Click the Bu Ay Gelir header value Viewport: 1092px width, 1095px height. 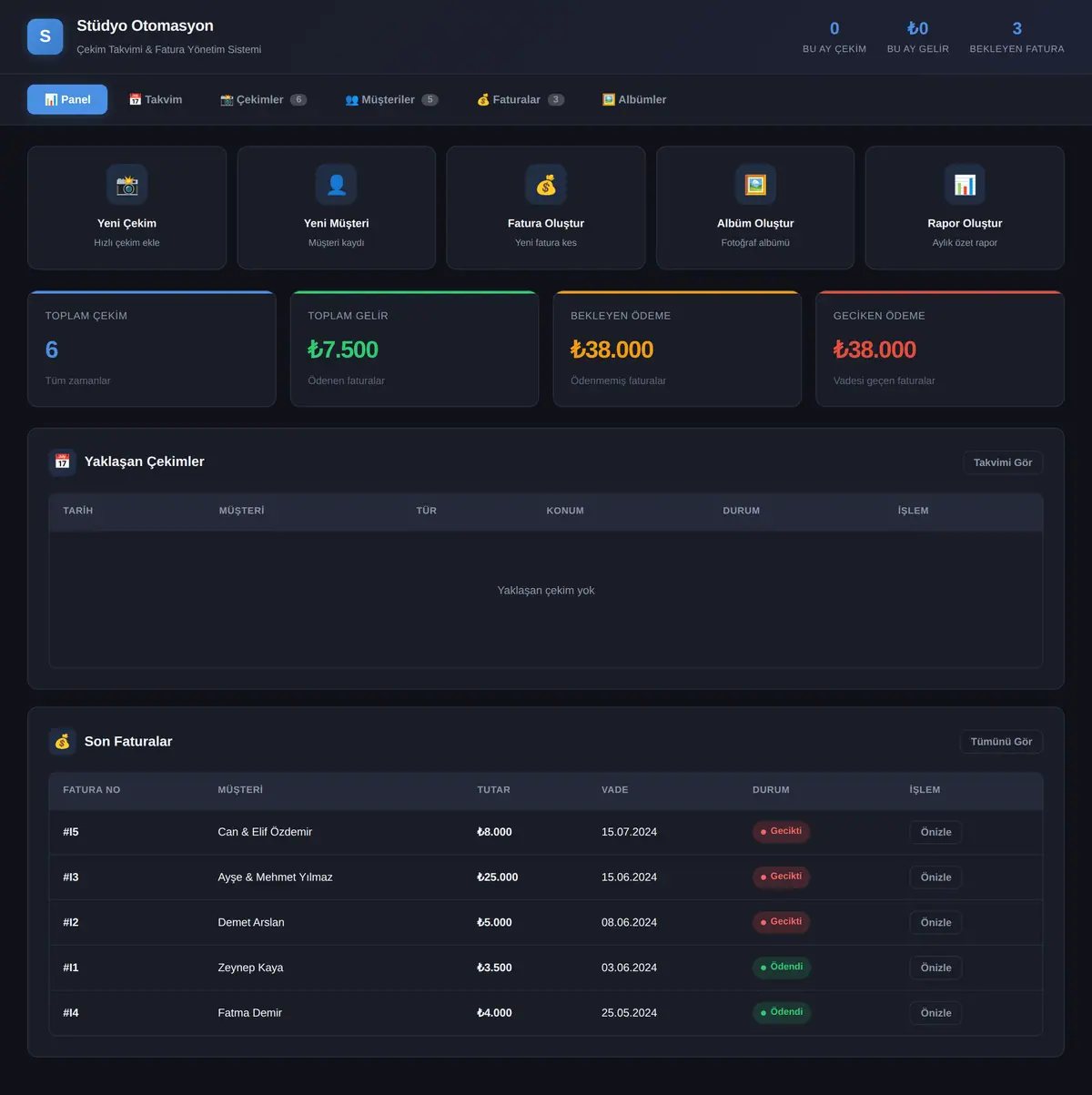point(918,36)
